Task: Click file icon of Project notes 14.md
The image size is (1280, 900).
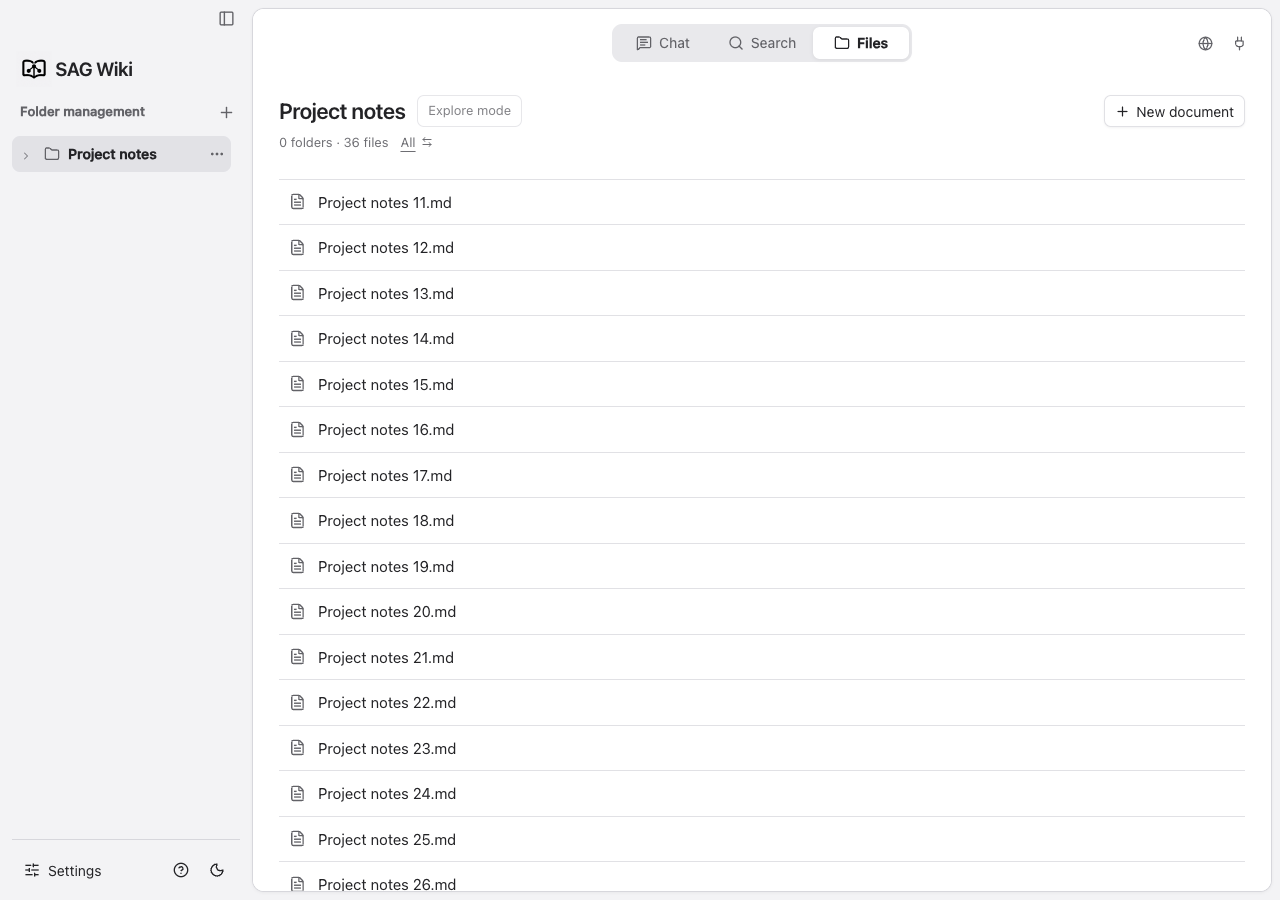Action: [x=297, y=338]
